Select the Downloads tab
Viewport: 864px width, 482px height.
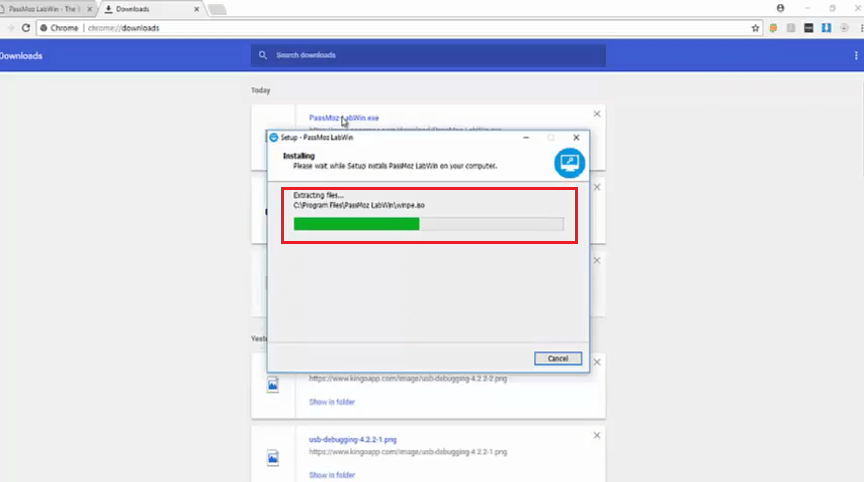[149, 9]
